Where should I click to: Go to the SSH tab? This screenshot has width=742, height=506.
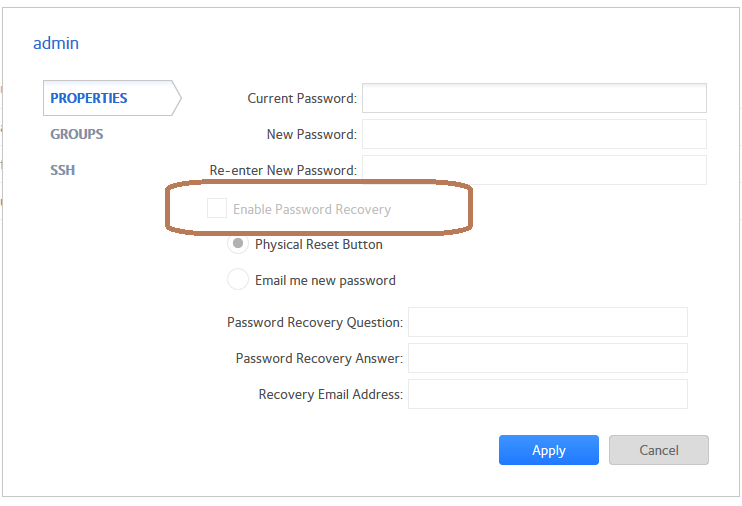click(x=63, y=170)
